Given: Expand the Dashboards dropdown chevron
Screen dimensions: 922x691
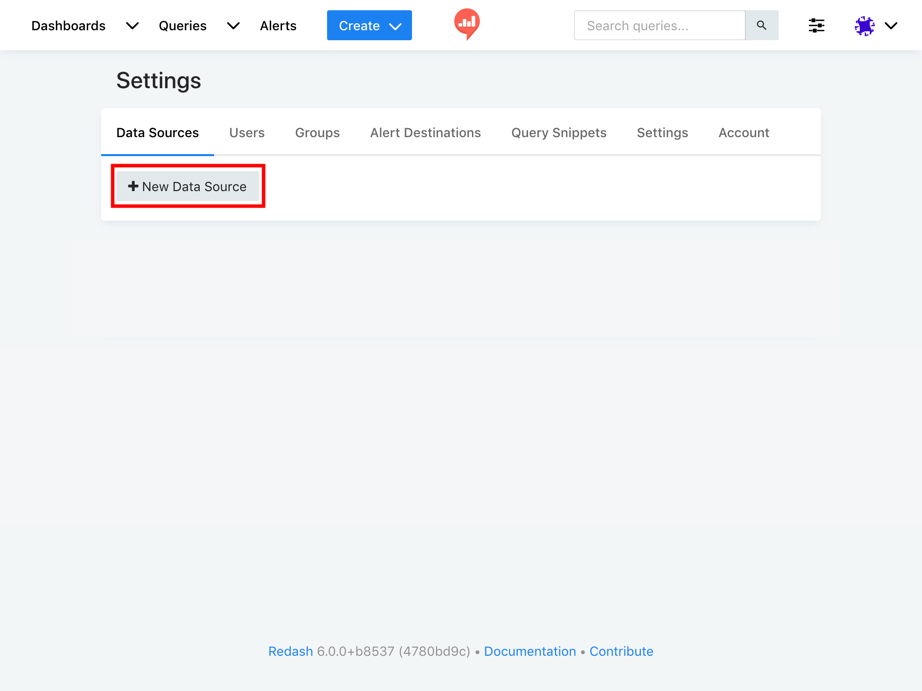Looking at the screenshot, I should 132,26.
